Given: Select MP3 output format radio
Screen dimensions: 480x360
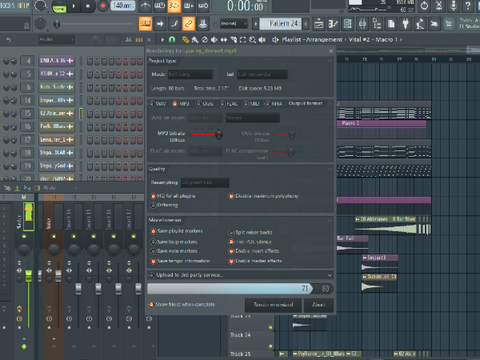Looking at the screenshot, I should point(175,104).
